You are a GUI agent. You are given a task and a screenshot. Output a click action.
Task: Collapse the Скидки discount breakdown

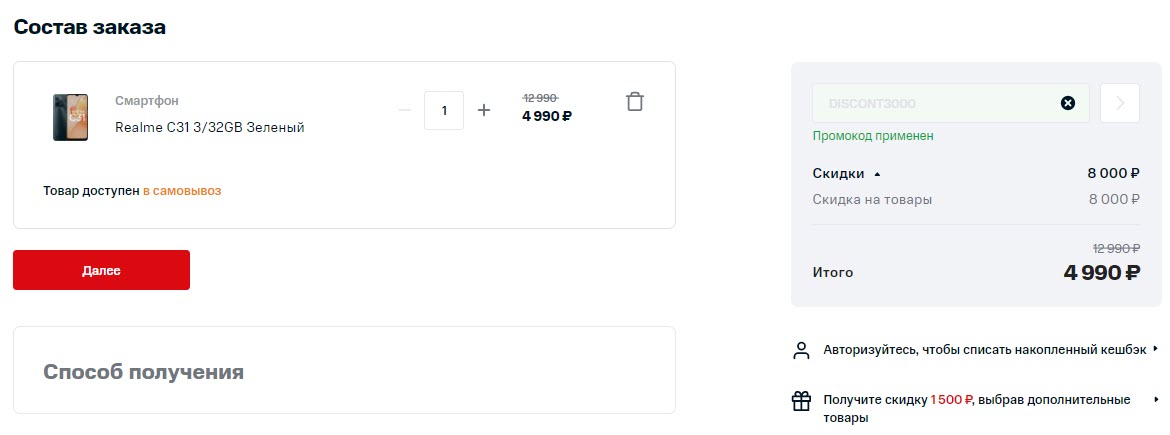tap(877, 174)
